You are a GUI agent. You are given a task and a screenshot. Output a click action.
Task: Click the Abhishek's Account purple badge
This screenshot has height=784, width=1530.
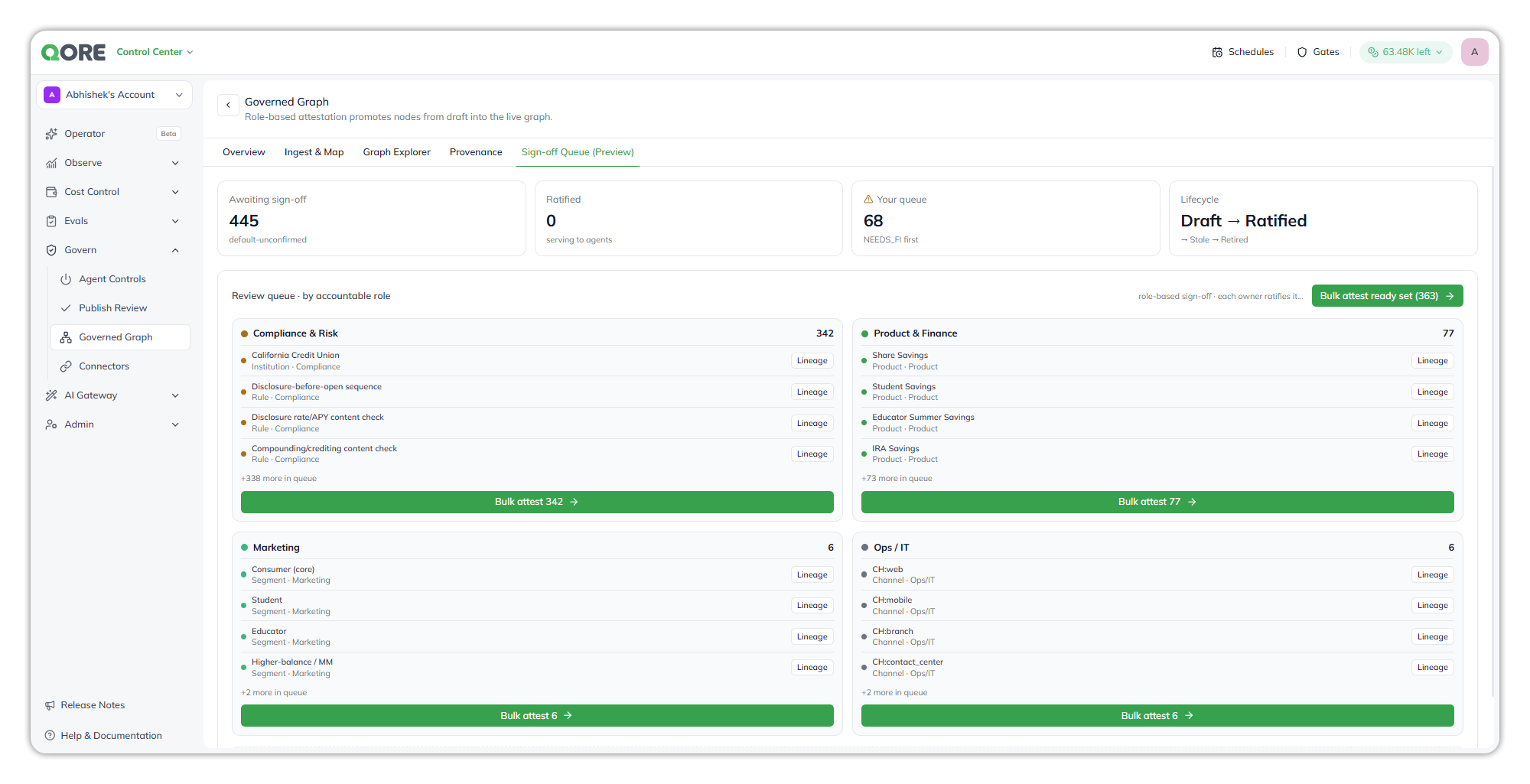pos(52,95)
